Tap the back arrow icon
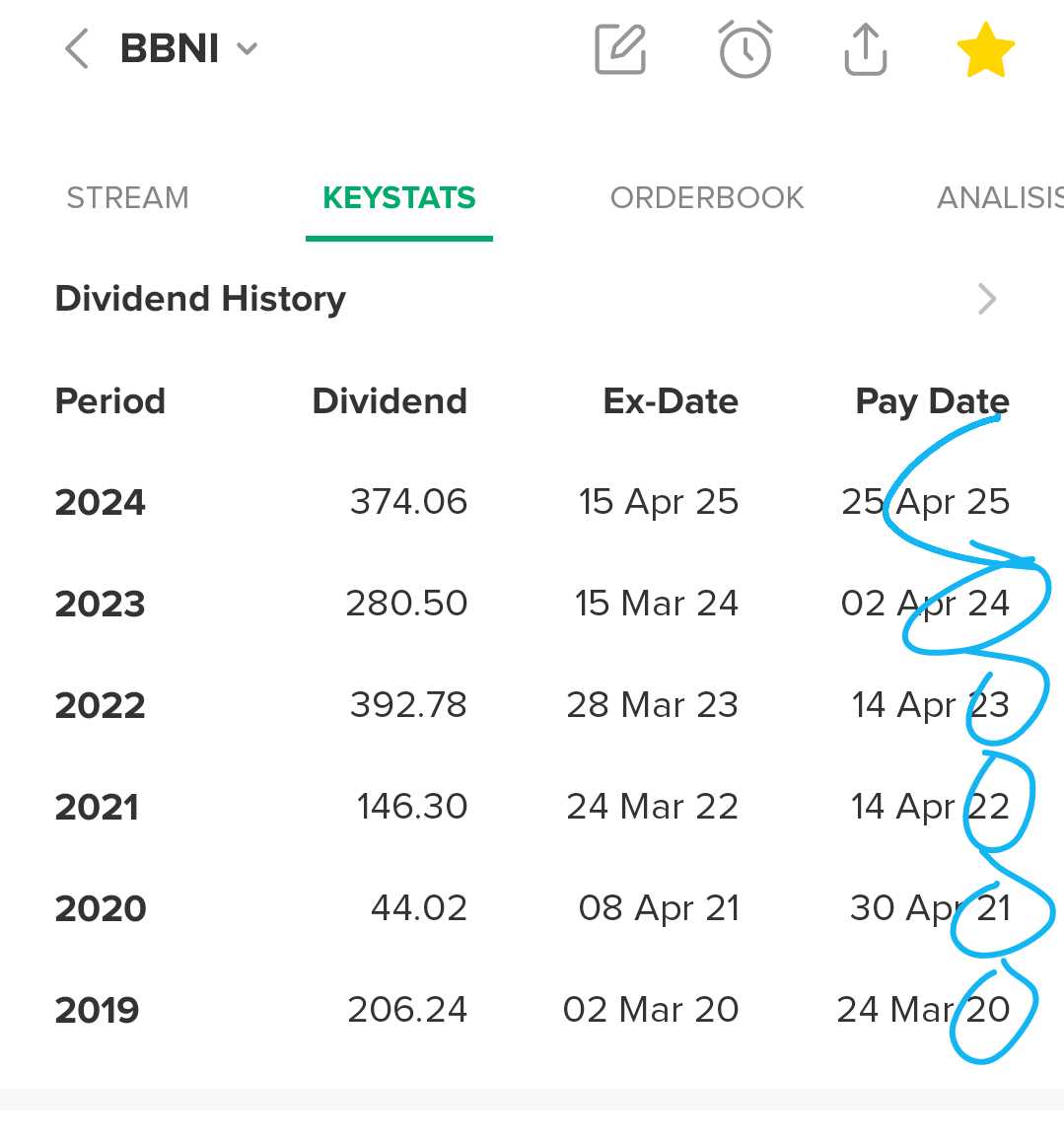The width and height of the screenshot is (1064, 1145). coord(77,48)
